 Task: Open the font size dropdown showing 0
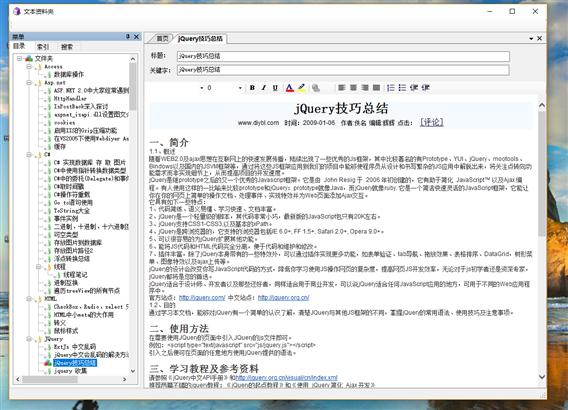(x=240, y=88)
